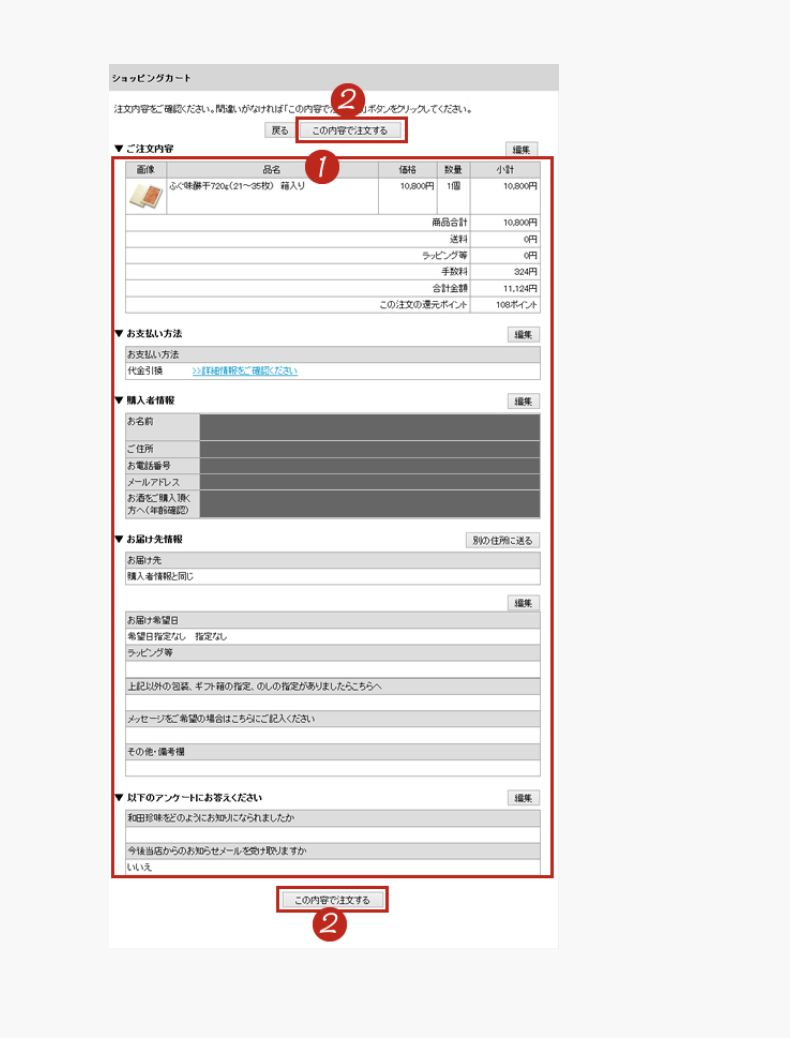Edit the お届け希望日 delivery details
The height and width of the screenshot is (1038, 790).
point(523,603)
